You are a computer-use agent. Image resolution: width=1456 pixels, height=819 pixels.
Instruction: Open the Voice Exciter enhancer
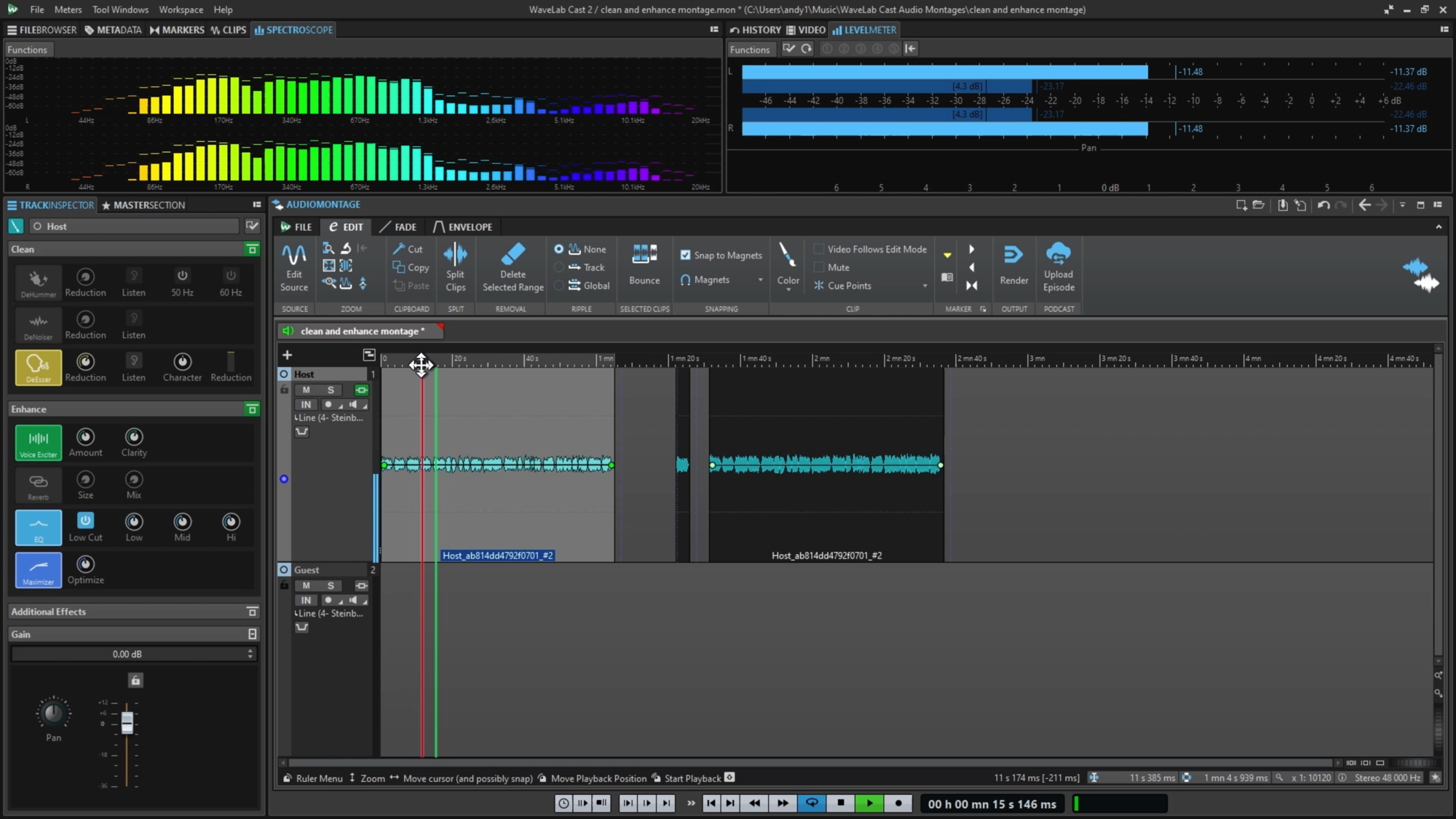click(38, 442)
